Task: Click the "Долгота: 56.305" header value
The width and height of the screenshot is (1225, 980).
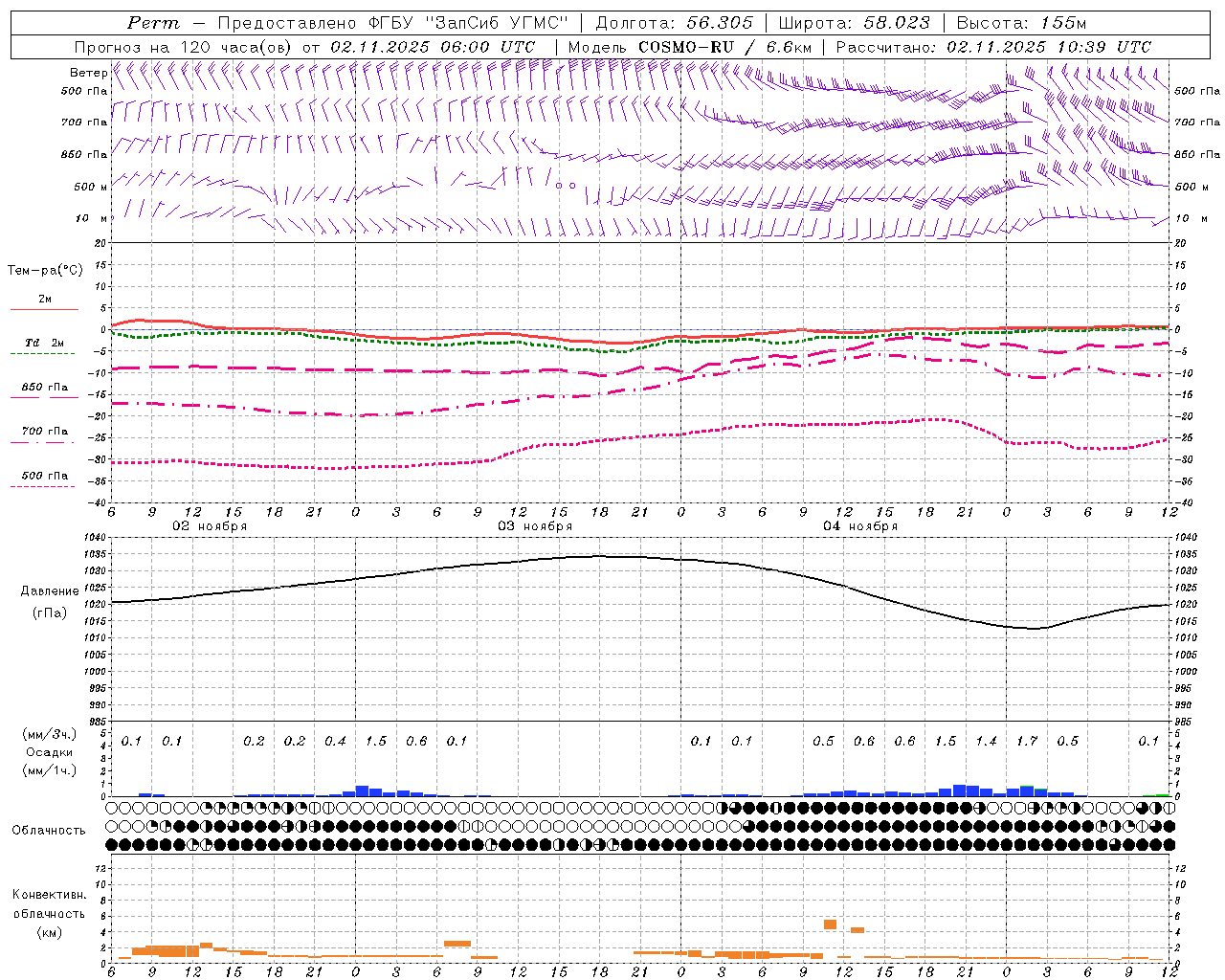Action: pyautogui.click(x=675, y=23)
